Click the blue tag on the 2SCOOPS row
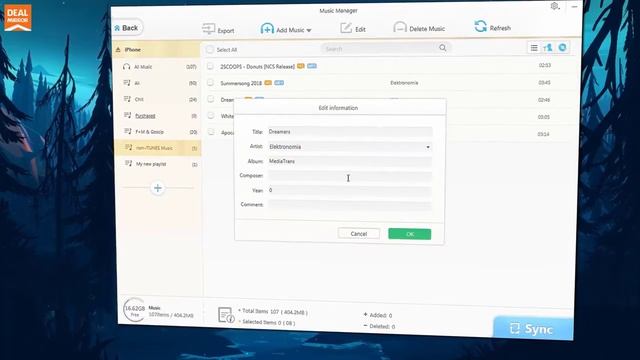Viewport: 640px width, 360px height. (312, 66)
